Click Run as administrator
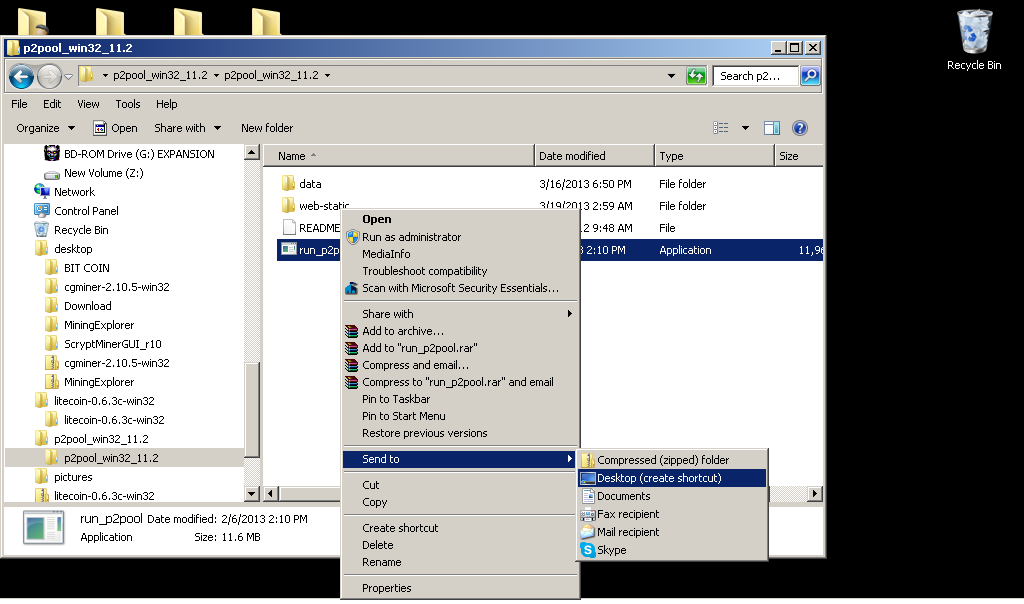Image resolution: width=1024 pixels, height=604 pixels. pos(411,237)
